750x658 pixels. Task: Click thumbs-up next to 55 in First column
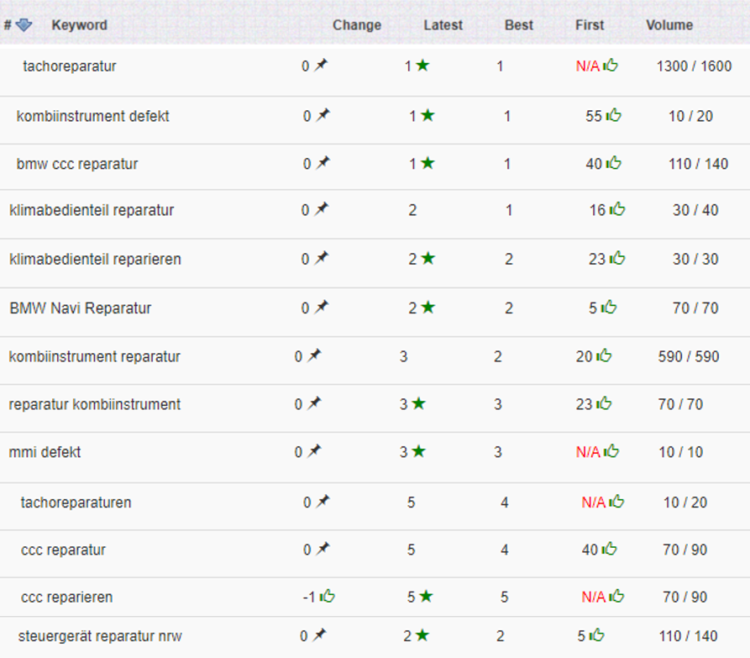[x=614, y=115]
